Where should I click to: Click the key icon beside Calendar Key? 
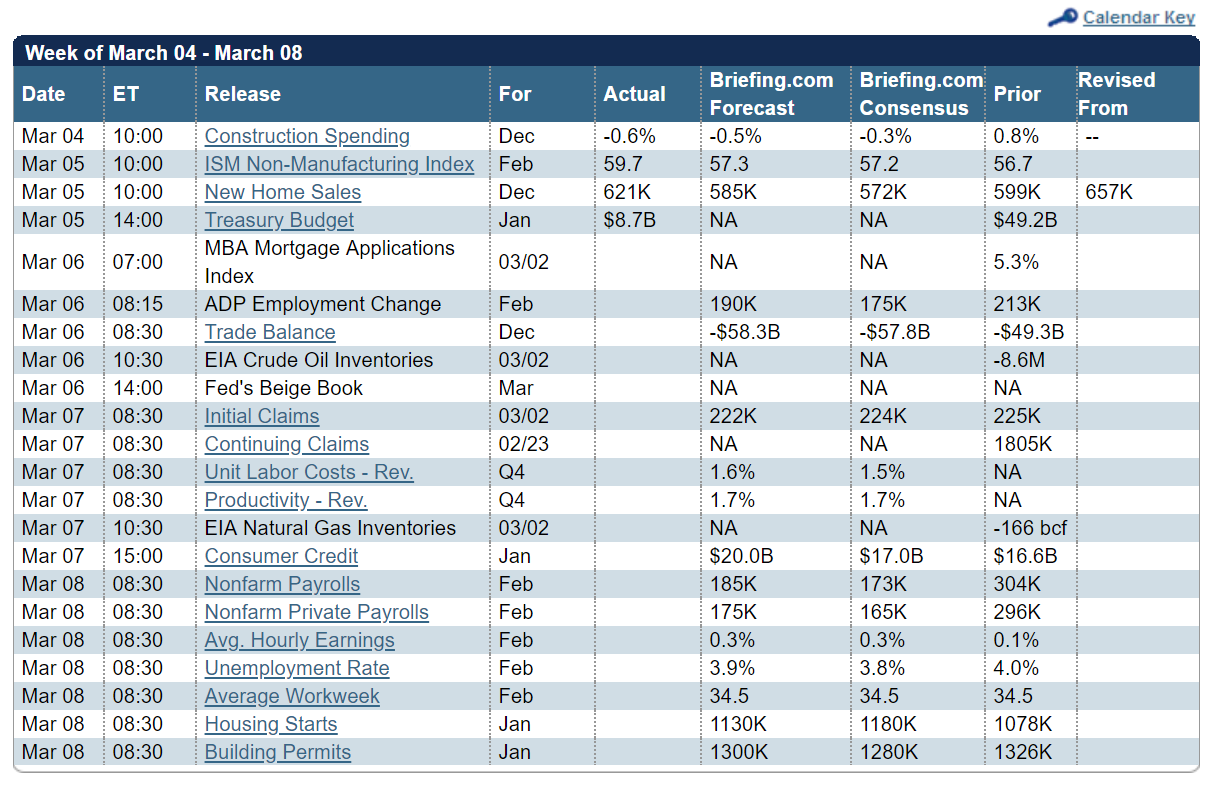(1062, 18)
